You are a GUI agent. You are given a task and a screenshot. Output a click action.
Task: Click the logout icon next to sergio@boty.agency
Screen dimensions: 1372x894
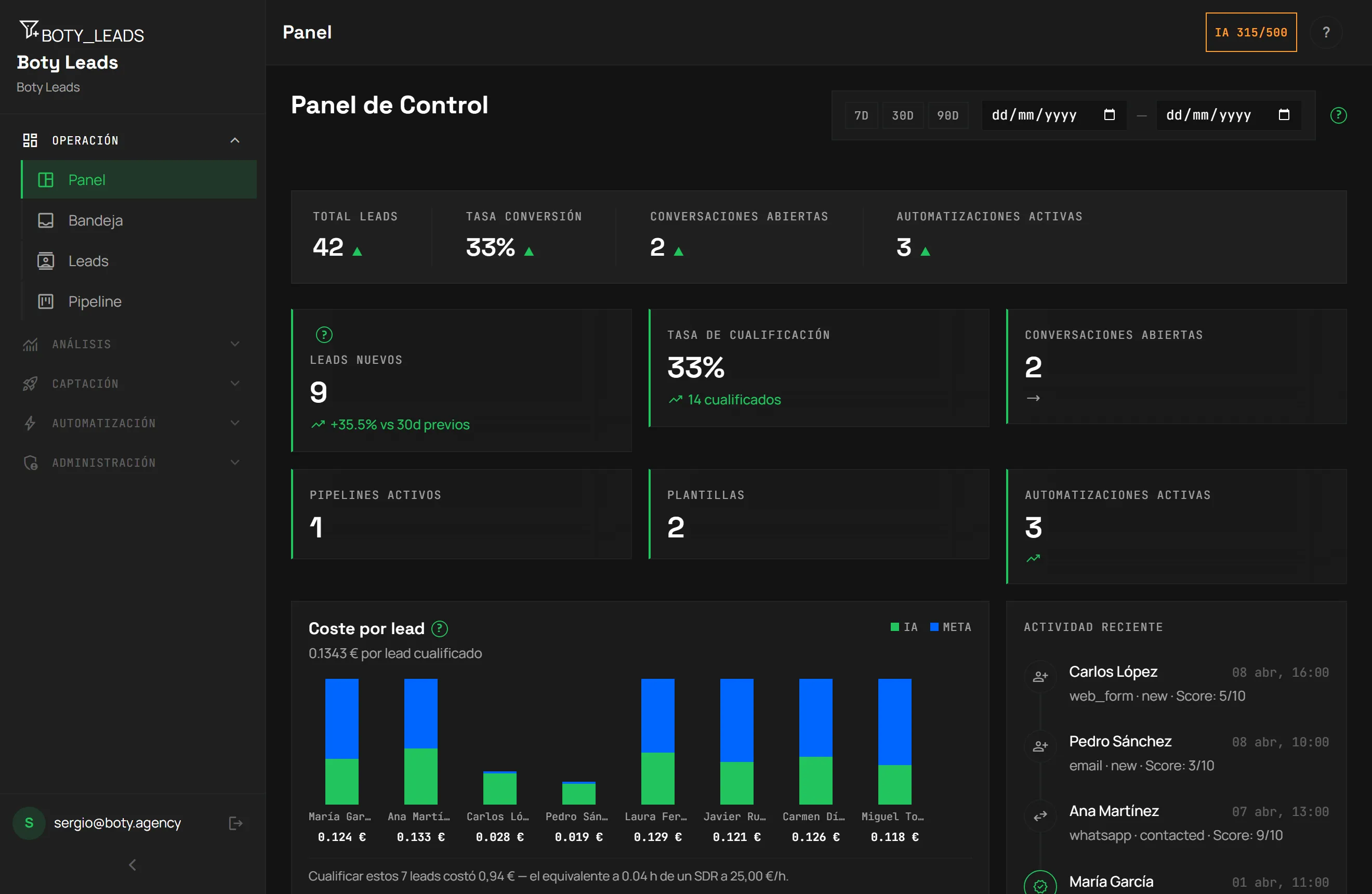235,823
